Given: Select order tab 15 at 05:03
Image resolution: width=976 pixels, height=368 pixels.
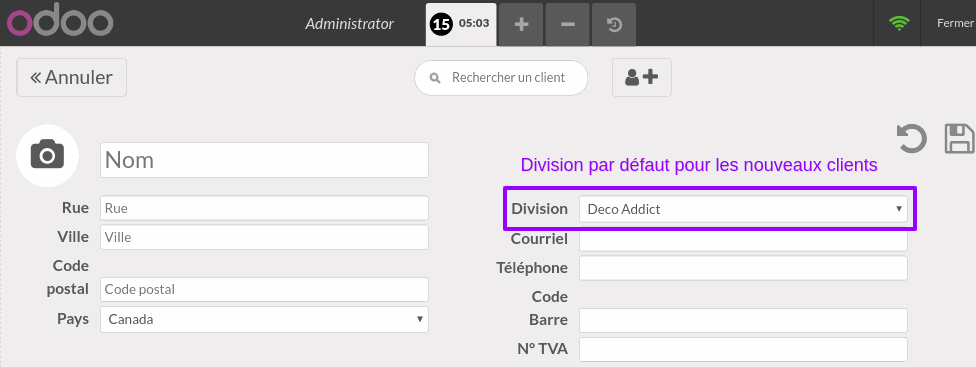Looking at the screenshot, I should [461, 24].
